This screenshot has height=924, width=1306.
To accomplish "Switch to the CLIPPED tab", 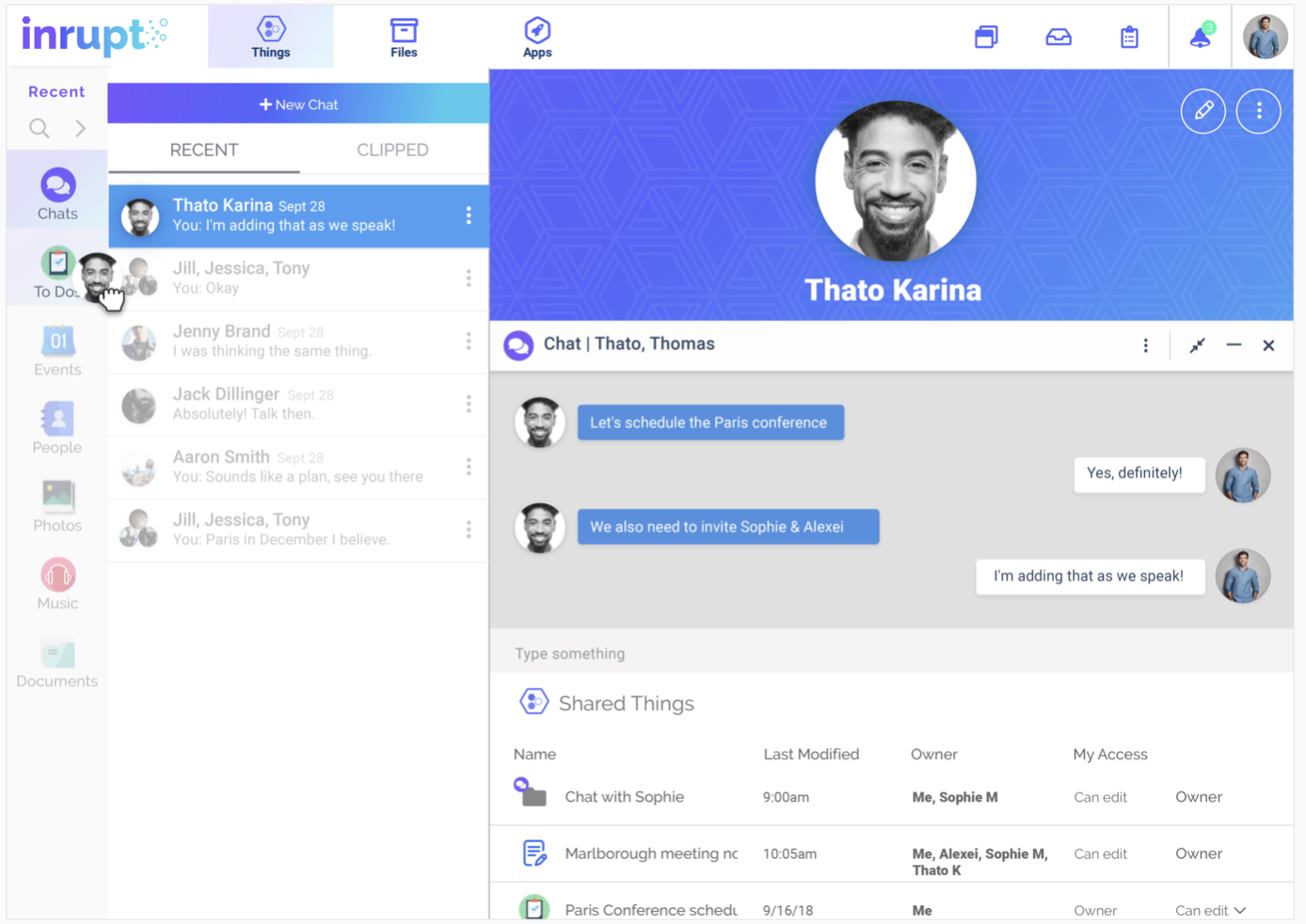I will tap(392, 150).
